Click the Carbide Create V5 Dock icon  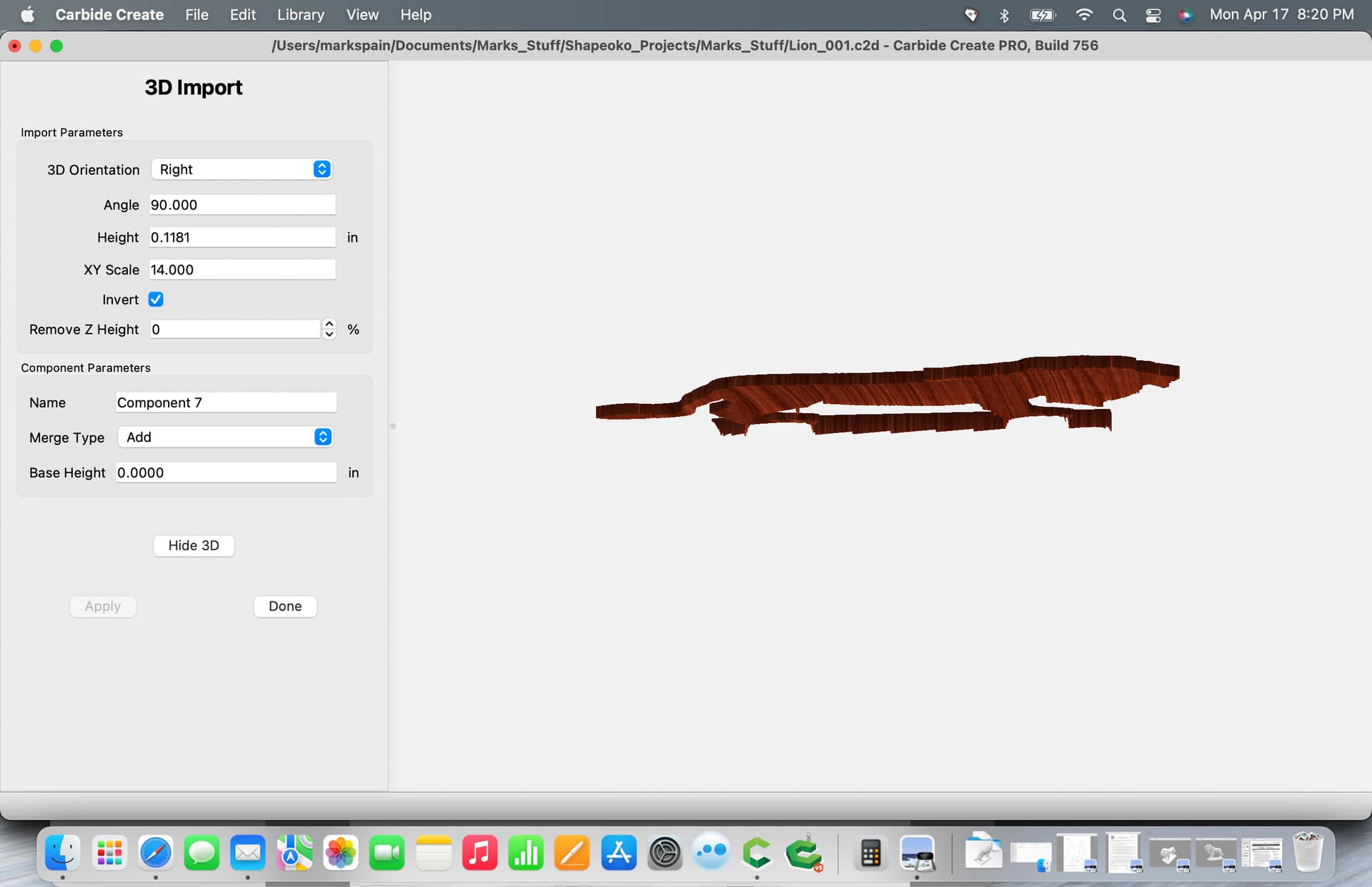pos(804,853)
